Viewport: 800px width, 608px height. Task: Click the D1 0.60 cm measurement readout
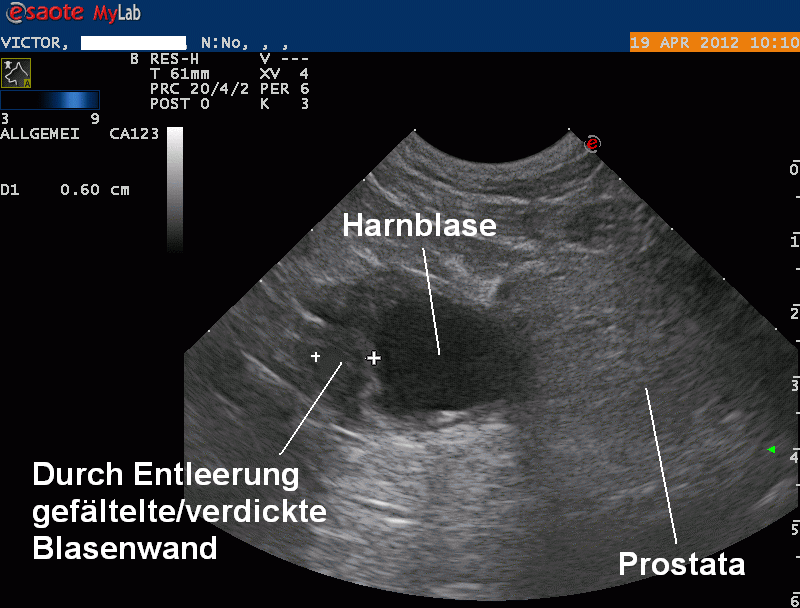point(65,190)
